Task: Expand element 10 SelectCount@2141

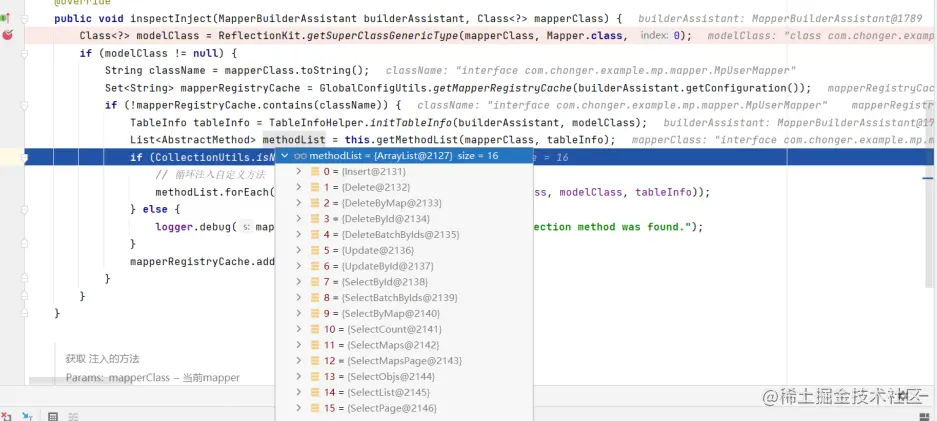Action: point(299,330)
